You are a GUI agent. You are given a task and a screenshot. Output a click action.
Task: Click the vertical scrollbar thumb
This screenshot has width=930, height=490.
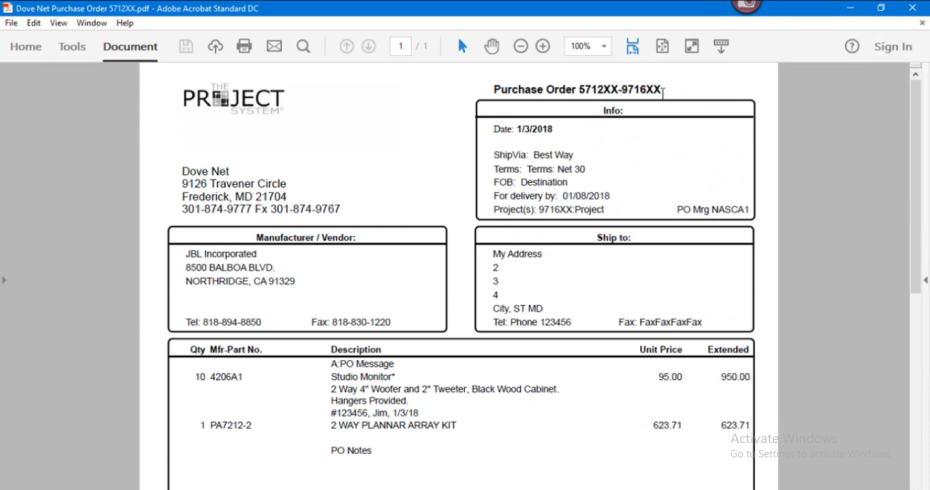click(x=916, y=186)
